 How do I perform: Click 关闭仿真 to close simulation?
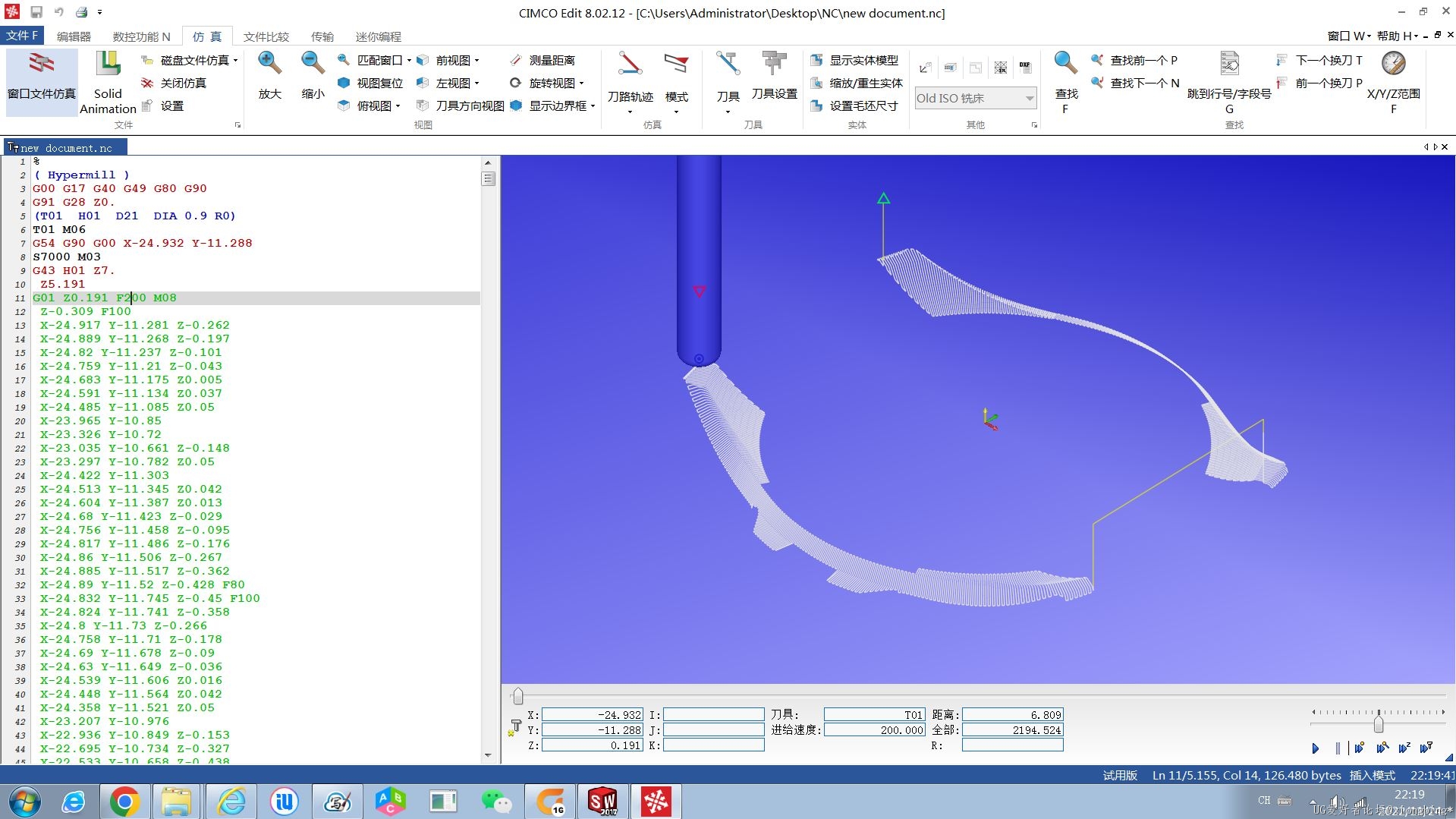(174, 83)
